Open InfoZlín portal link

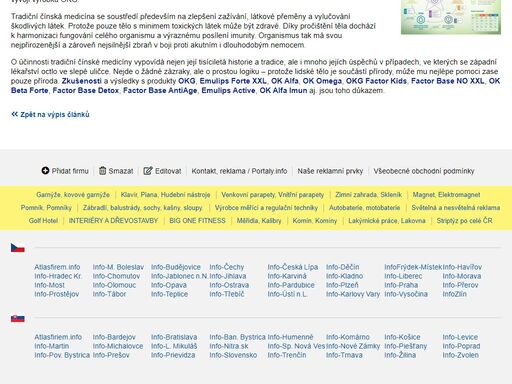[x=454, y=294]
